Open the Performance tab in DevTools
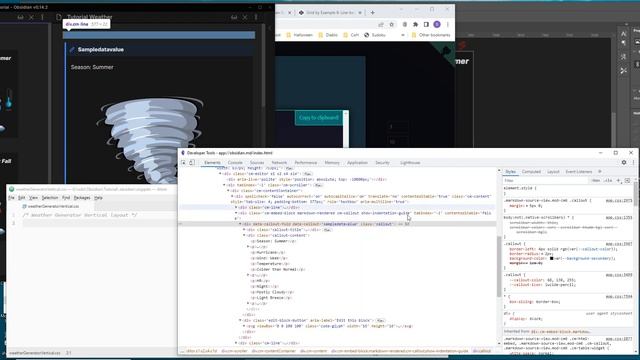Image resolution: width=640 pixels, height=360 pixels. click(x=306, y=162)
